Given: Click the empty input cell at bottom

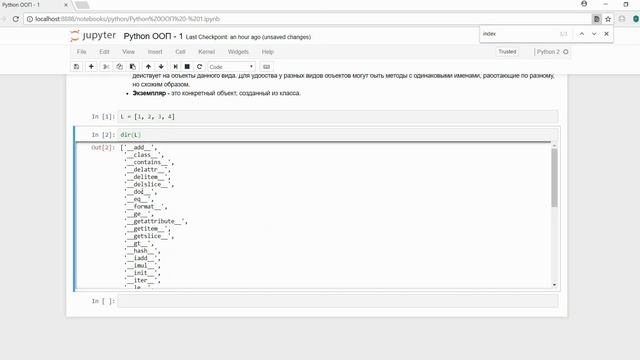Looking at the screenshot, I should coord(338,301).
